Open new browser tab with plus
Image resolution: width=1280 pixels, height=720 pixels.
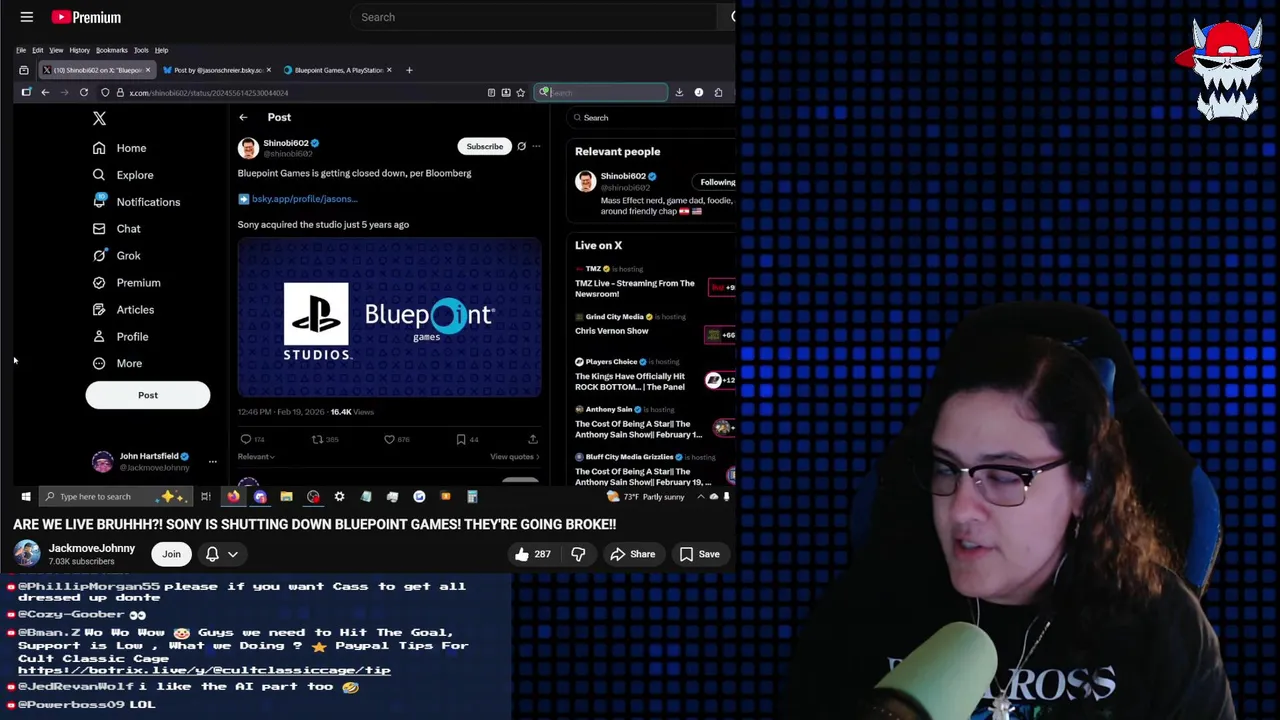pos(408,70)
